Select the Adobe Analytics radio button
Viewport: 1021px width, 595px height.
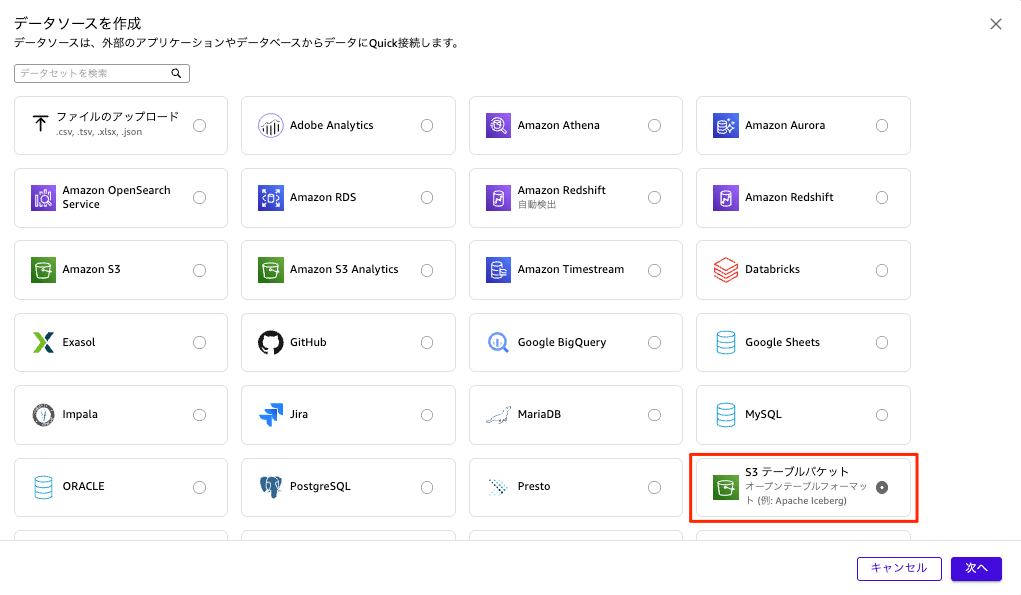tap(427, 126)
